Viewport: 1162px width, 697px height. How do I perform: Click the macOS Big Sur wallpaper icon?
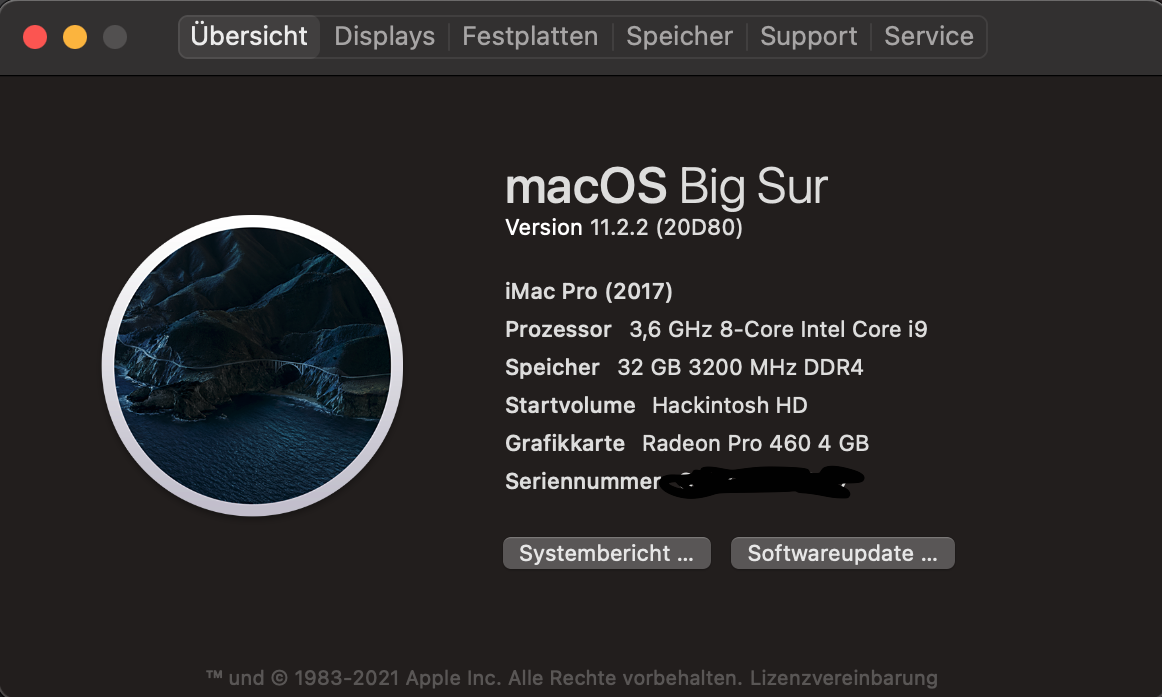click(252, 366)
